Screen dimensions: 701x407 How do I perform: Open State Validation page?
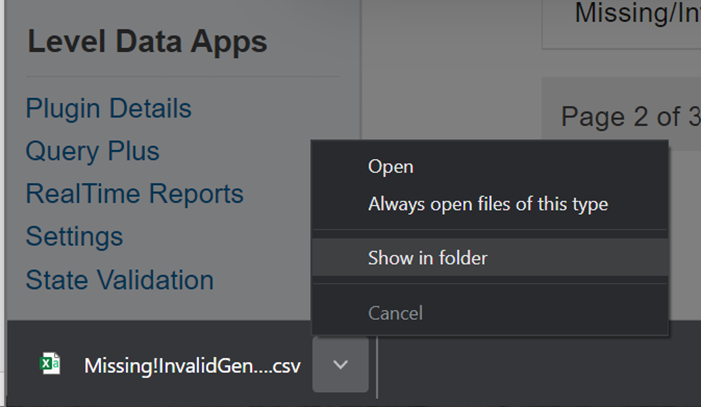pos(120,280)
